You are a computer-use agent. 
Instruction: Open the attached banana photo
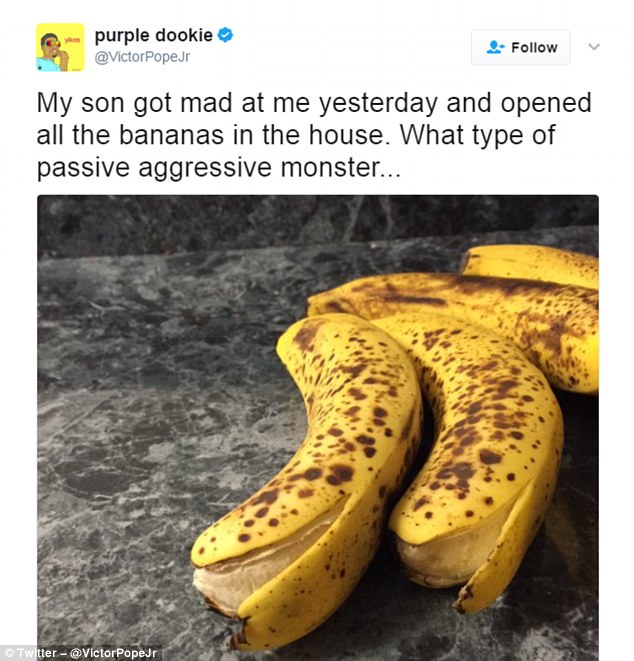pos(318,427)
